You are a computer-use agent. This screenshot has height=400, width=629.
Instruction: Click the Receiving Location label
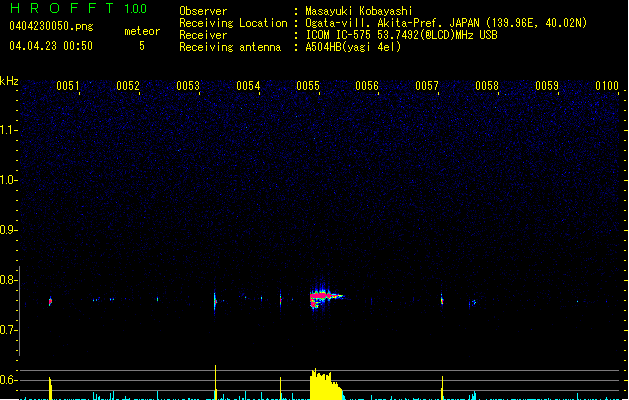233,23
